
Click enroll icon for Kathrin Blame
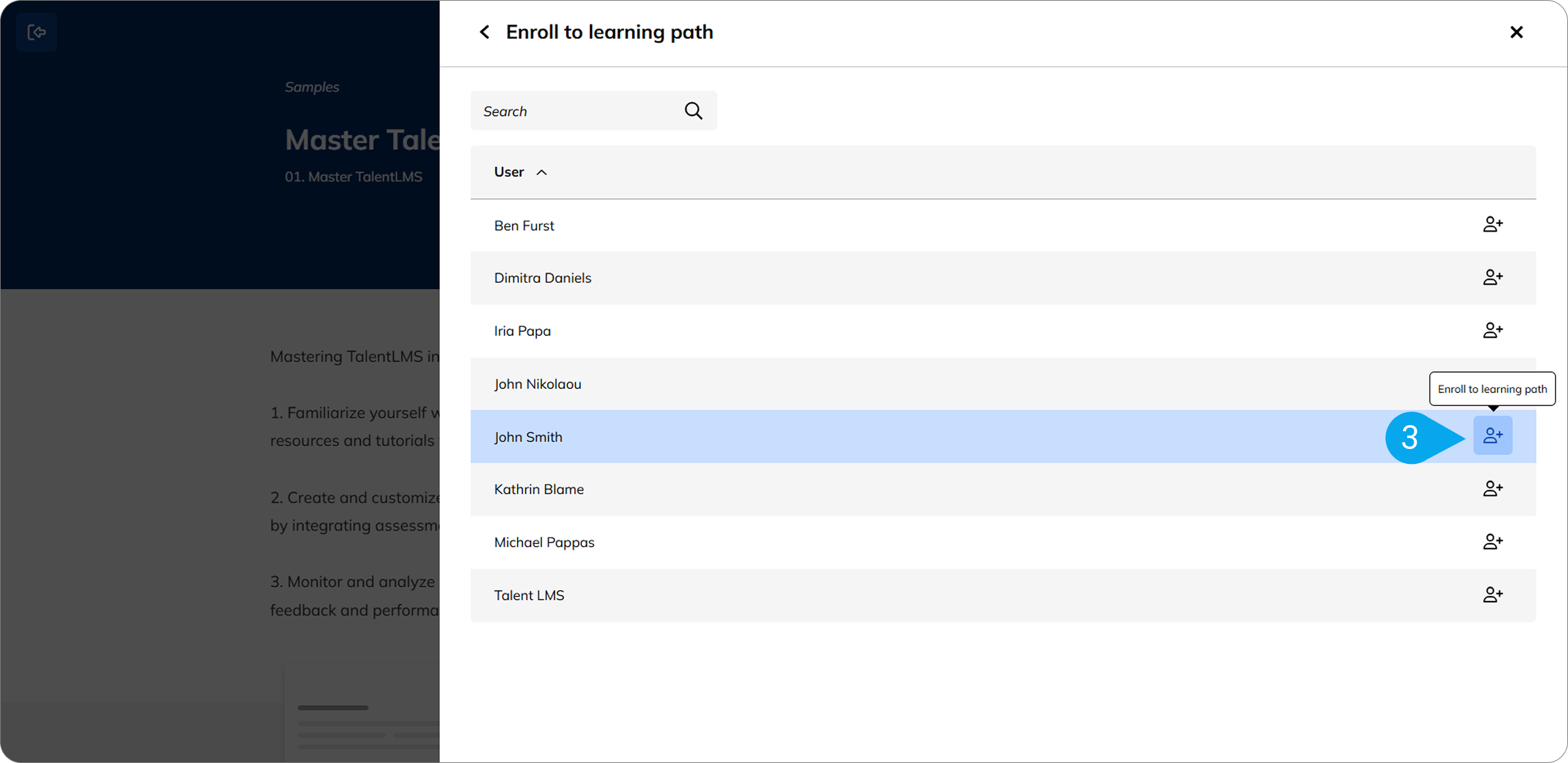click(x=1492, y=489)
